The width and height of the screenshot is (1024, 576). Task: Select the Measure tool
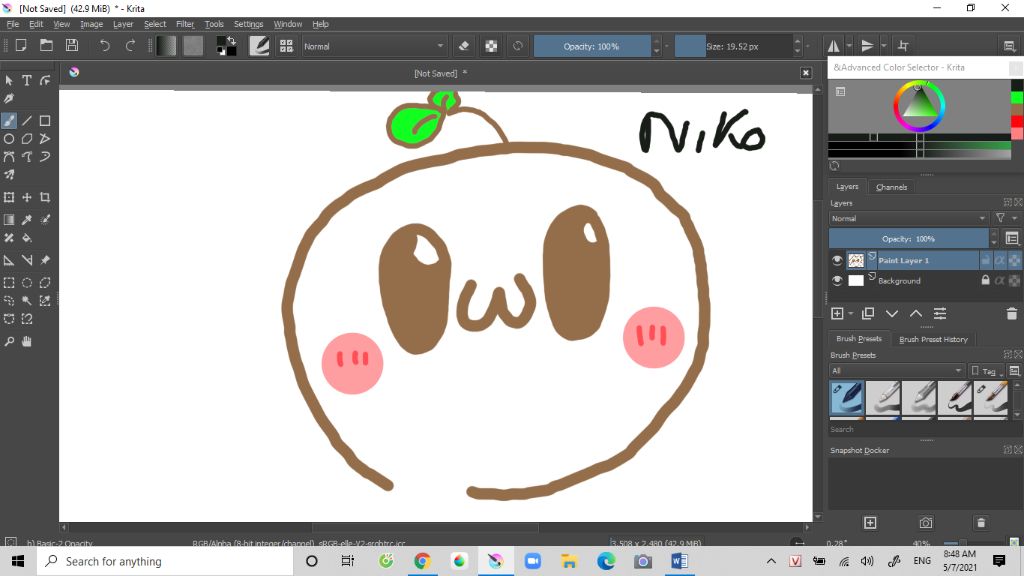27,260
